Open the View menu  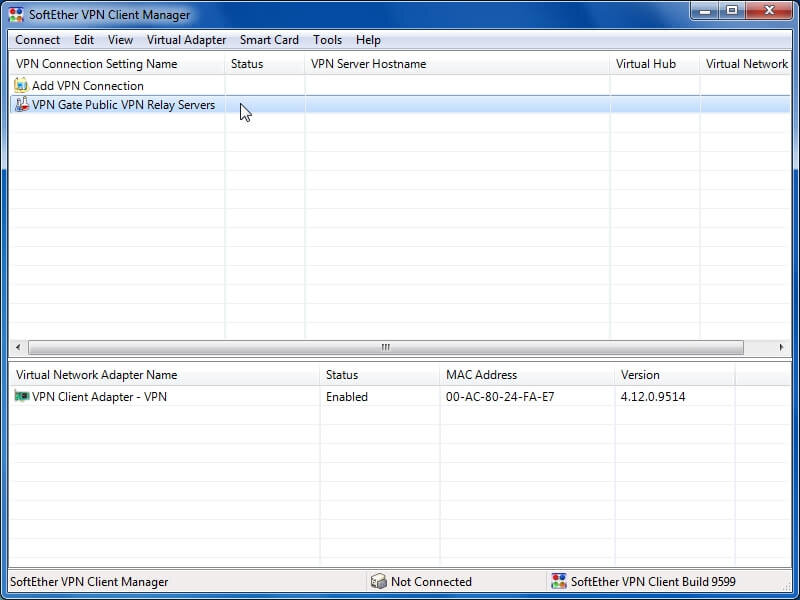point(120,40)
